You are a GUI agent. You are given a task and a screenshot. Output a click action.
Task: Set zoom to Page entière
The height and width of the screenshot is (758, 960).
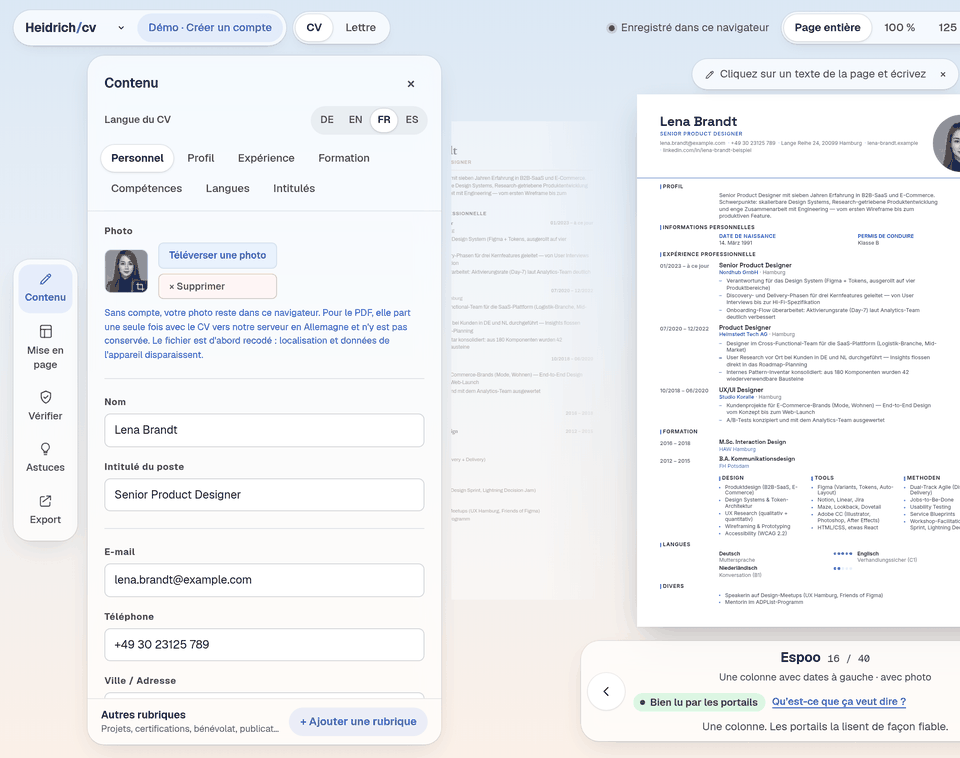828,28
